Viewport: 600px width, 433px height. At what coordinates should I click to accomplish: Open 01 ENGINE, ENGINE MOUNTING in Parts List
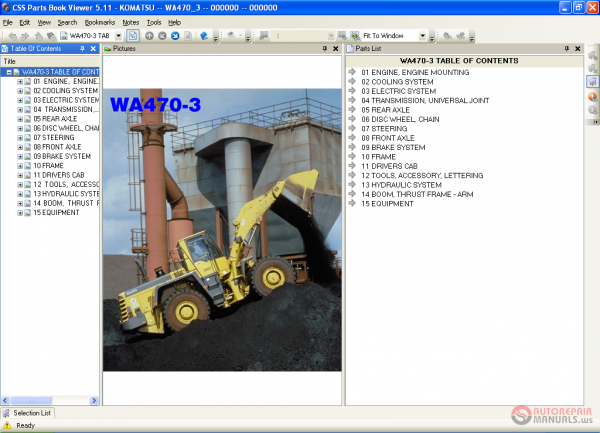click(415, 72)
